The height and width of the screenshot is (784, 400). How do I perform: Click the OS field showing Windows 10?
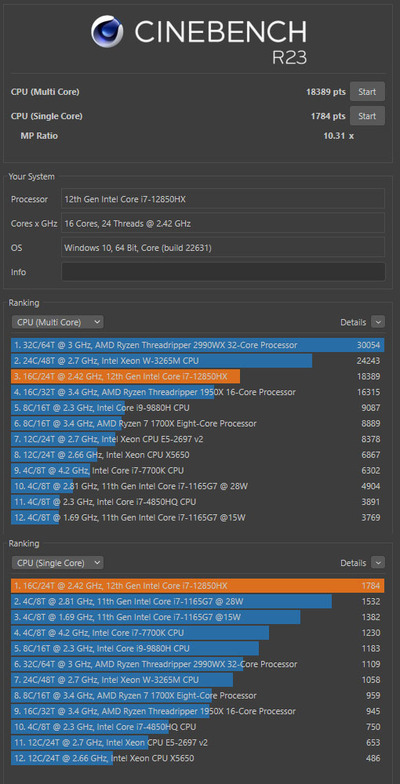[x=223, y=248]
